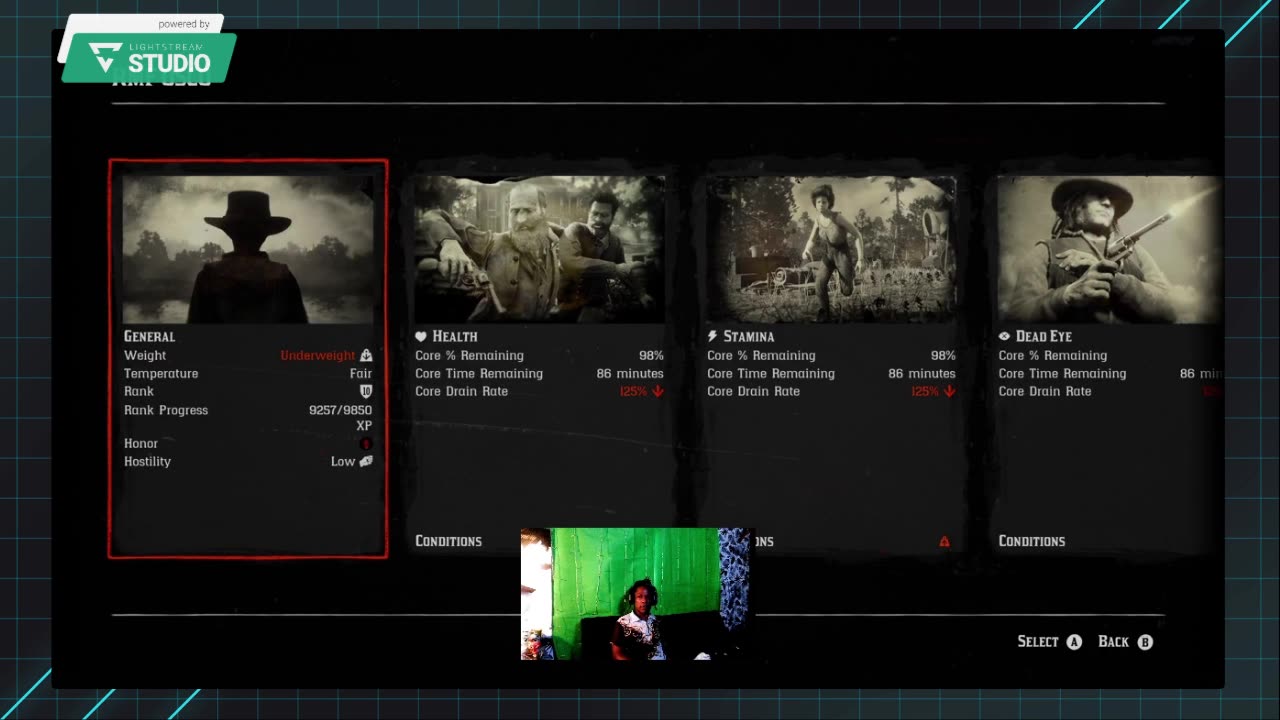
Task: Click Conditions under the Health card
Action: (448, 541)
